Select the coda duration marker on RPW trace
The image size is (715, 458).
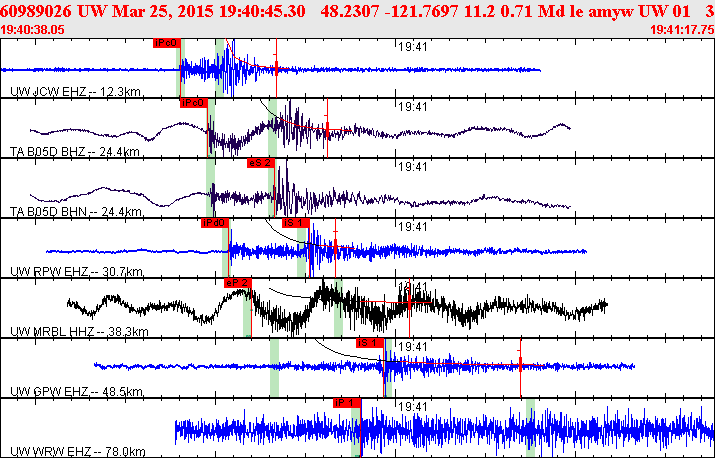click(x=335, y=247)
